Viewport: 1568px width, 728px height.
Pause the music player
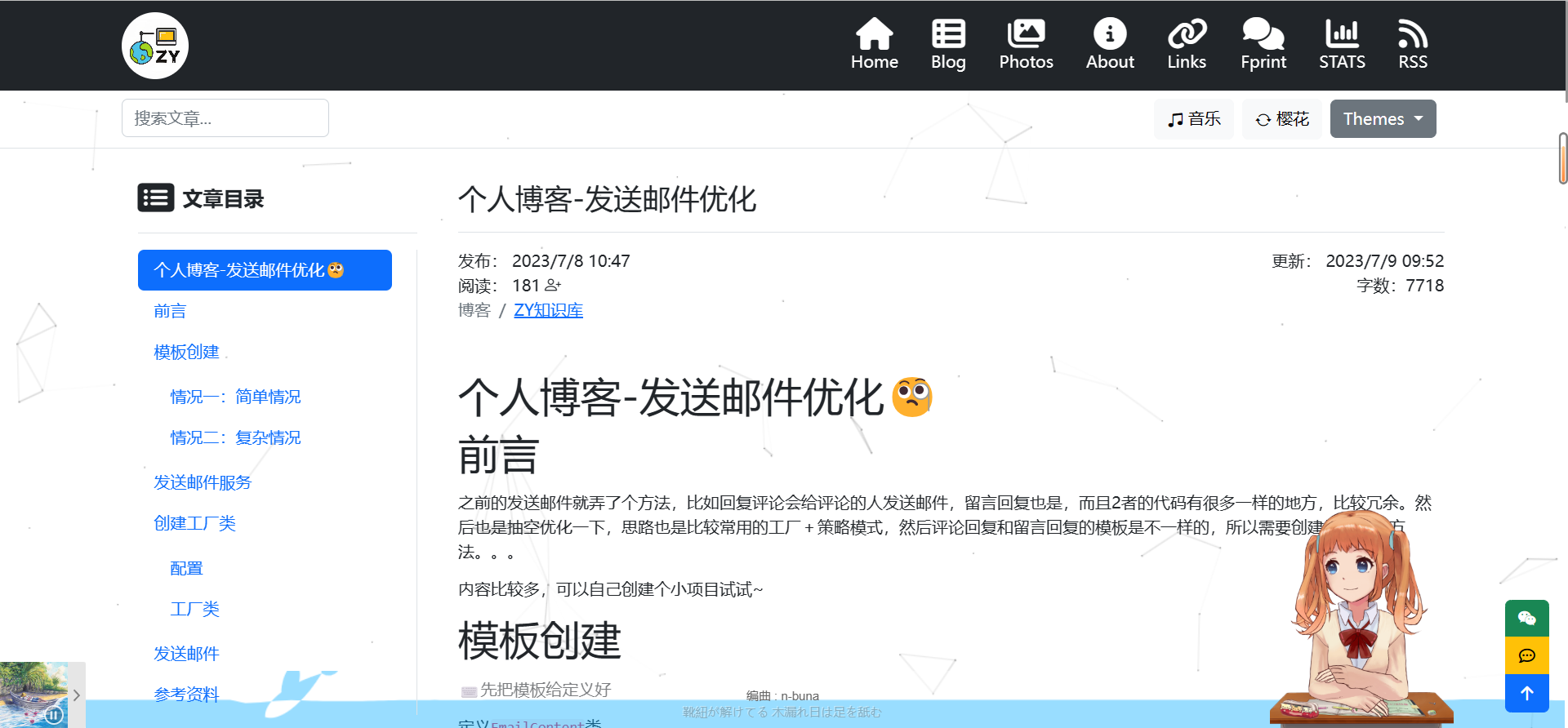coord(54,716)
